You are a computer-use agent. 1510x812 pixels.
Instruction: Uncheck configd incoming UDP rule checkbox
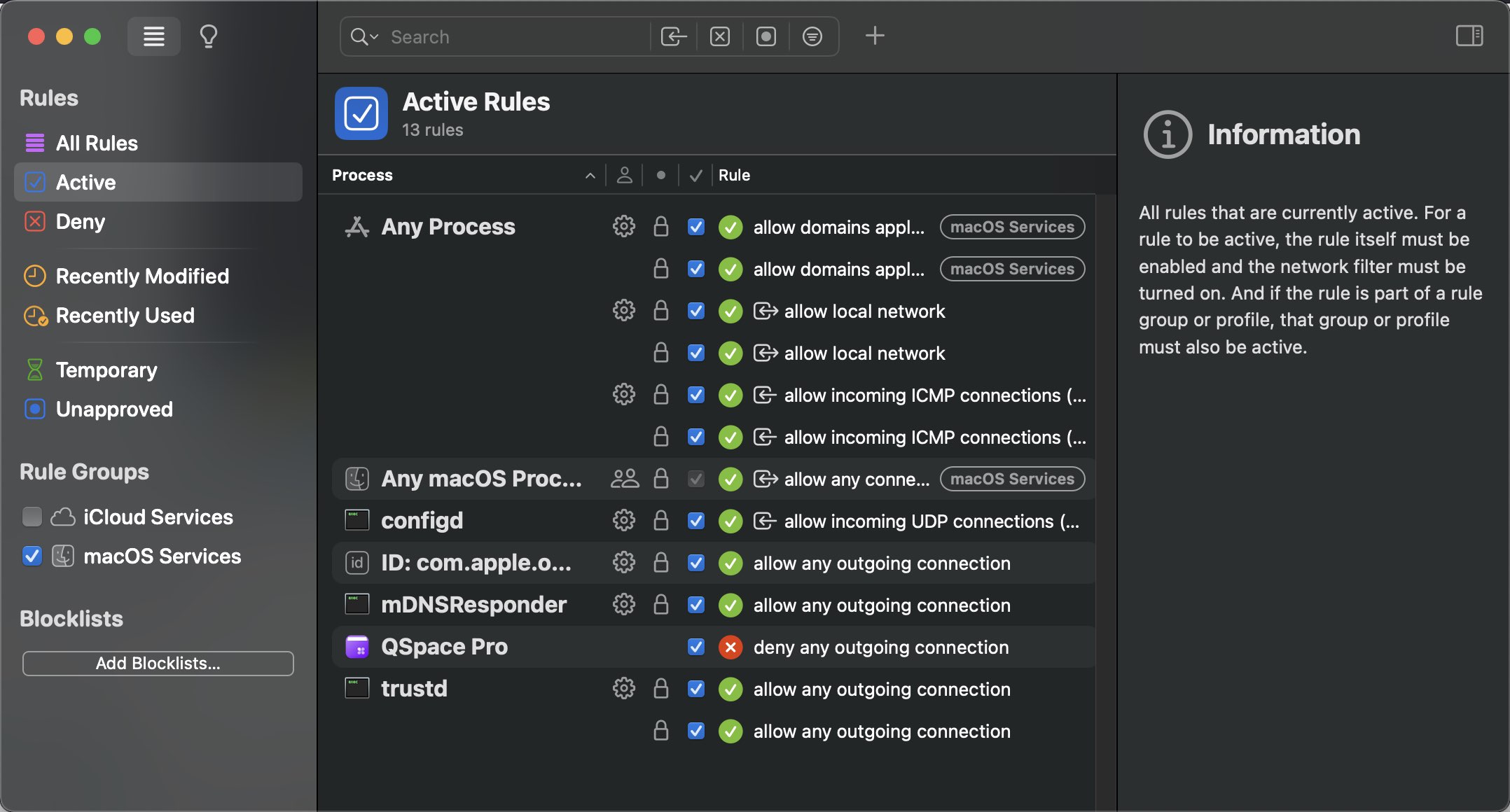696,521
